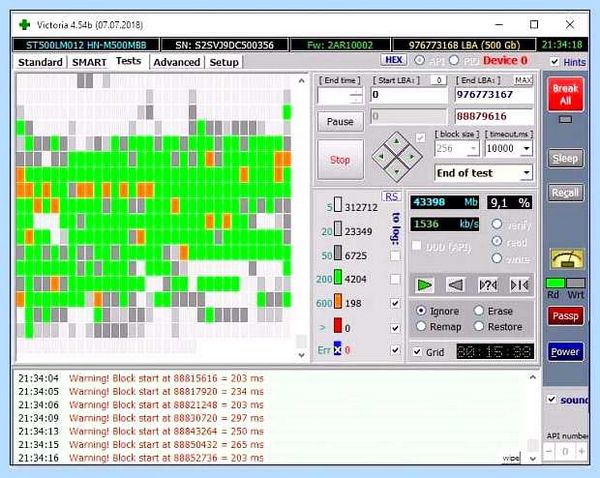Open the timeout ms 10000 dropdown
Screen dimensions: 600x478
pyautogui.click(x=527, y=148)
